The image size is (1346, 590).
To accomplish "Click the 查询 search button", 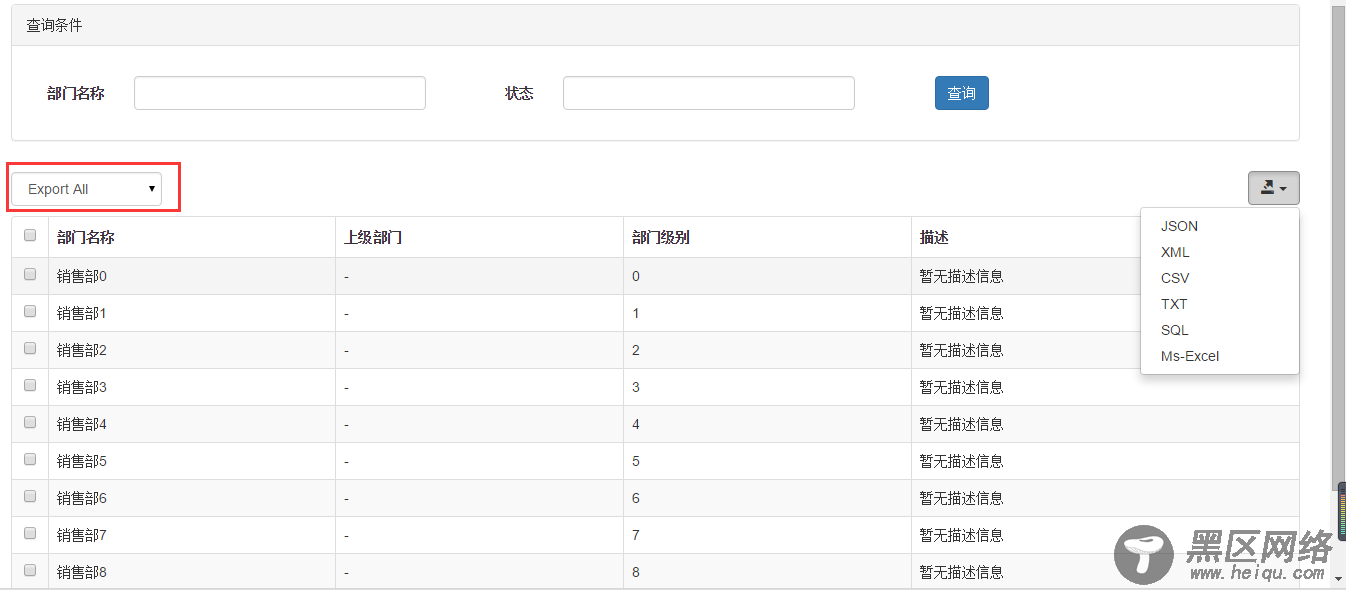I will [x=961, y=93].
